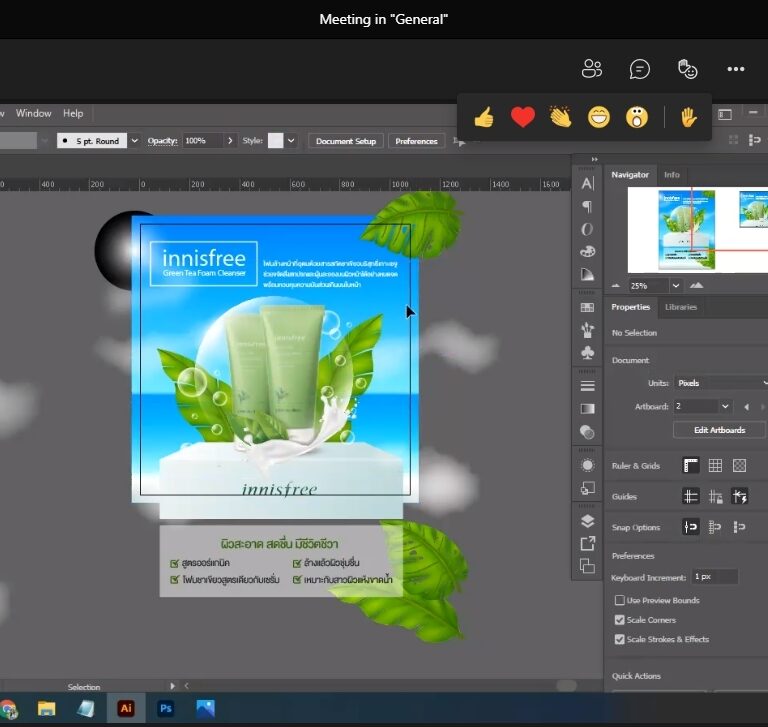Enable Use Preview Bounds checkbox

click(620, 600)
